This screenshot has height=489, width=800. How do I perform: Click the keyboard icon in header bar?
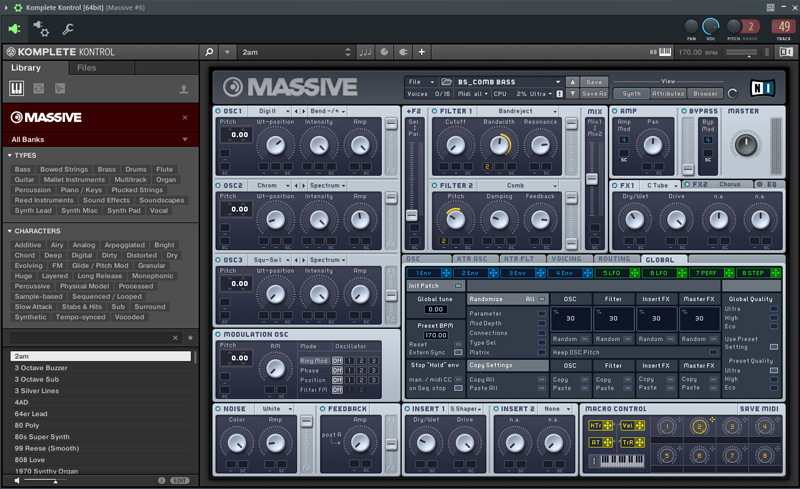click(665, 52)
